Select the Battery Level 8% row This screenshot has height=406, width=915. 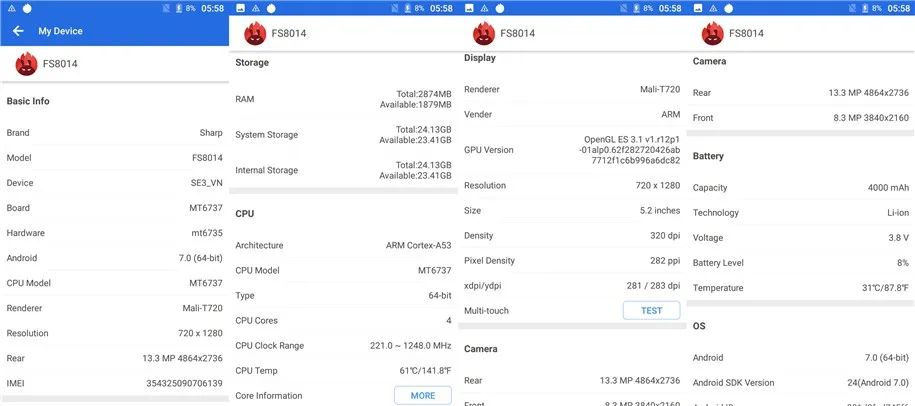[801, 263]
